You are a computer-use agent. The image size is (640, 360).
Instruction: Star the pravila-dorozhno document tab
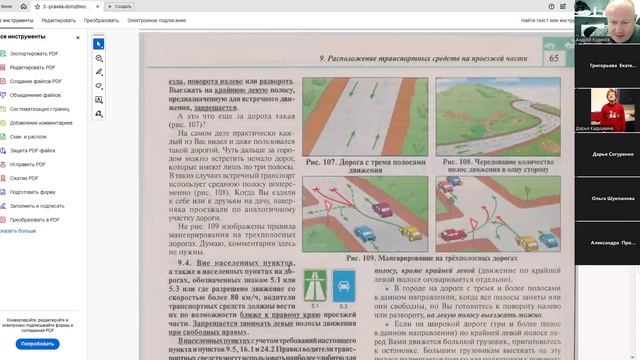point(37,7)
